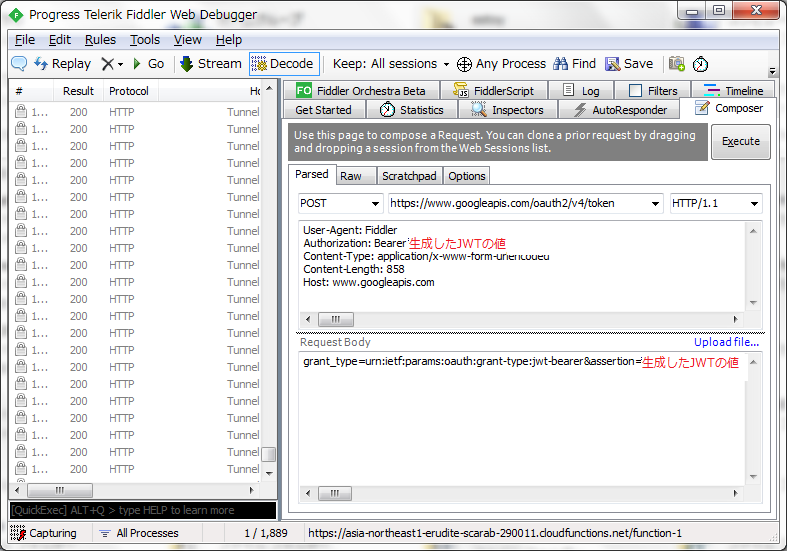Open the Log tab
788x551 pixels.
click(x=581, y=90)
